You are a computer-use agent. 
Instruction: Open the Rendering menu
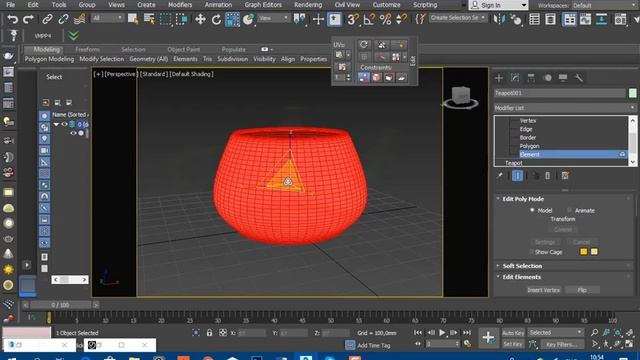tap(308, 5)
